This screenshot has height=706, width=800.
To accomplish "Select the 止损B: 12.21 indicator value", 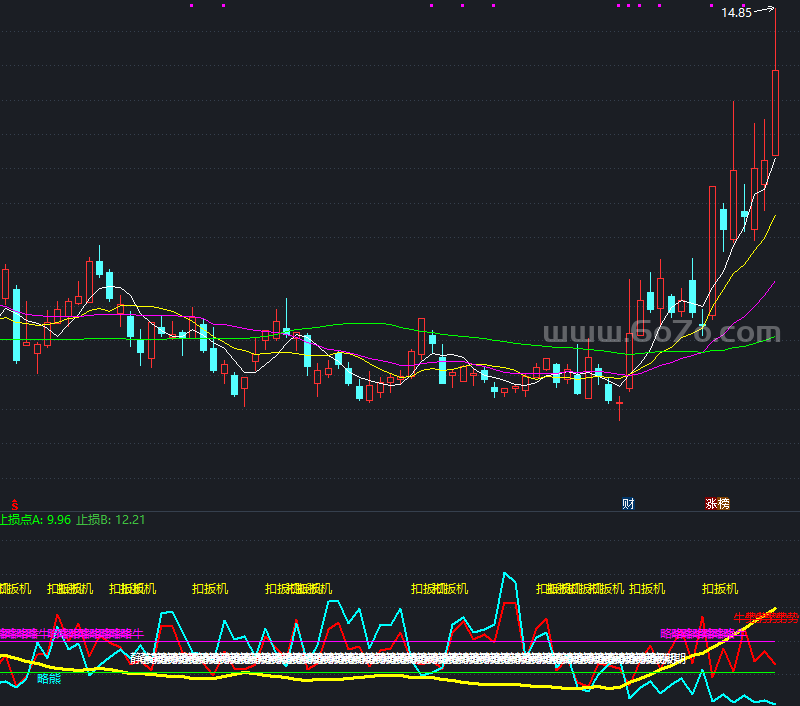I will [111, 520].
